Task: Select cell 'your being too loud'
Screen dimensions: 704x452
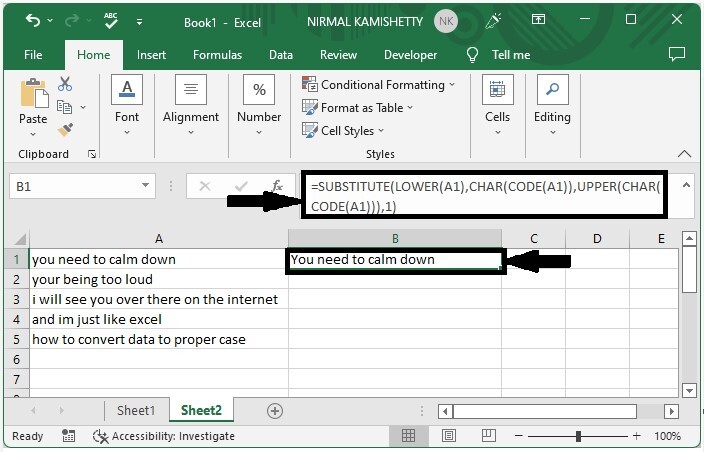Action: (x=159, y=279)
